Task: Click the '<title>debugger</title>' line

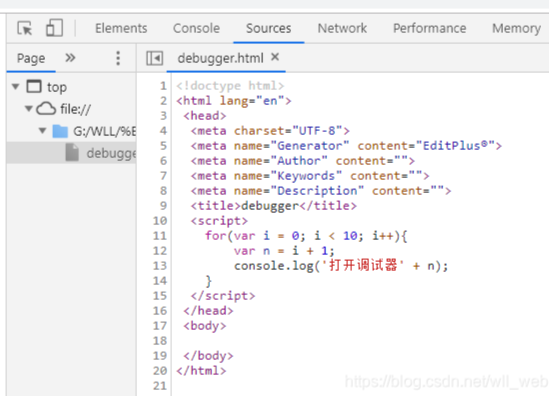Action: [273, 206]
